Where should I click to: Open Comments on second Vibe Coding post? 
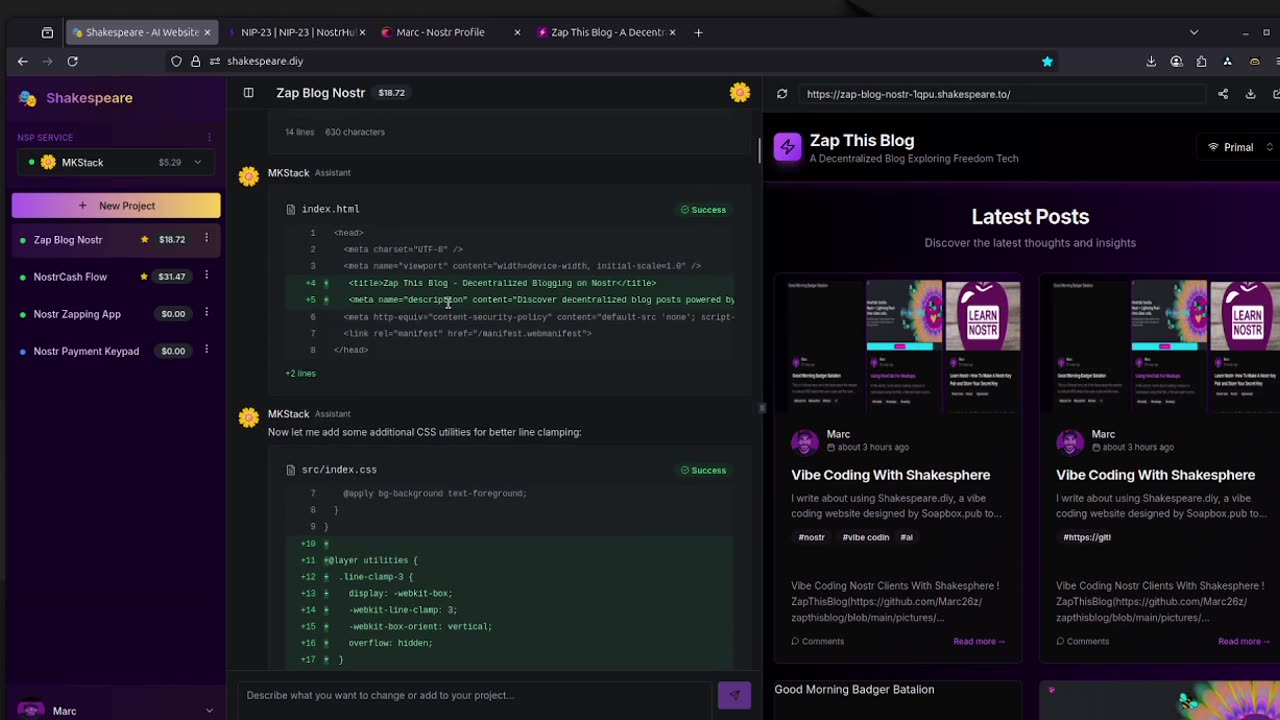(1083, 641)
